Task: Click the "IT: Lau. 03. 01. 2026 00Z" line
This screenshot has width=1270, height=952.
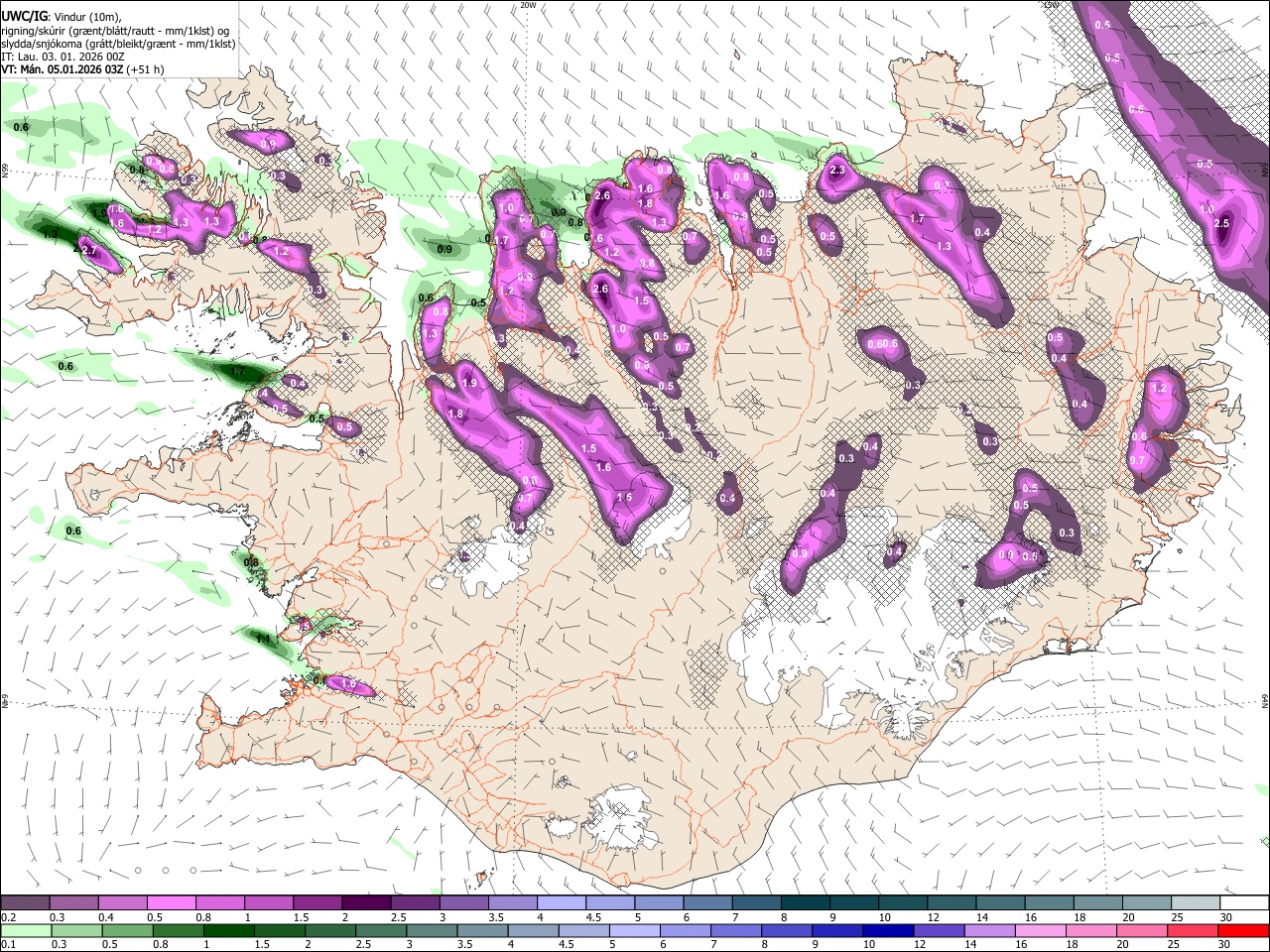Action: (x=63, y=57)
